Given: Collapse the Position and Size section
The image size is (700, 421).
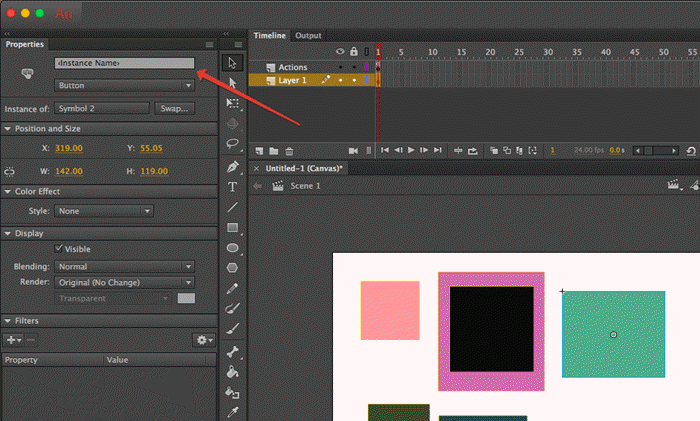Looking at the screenshot, I should (x=9, y=129).
